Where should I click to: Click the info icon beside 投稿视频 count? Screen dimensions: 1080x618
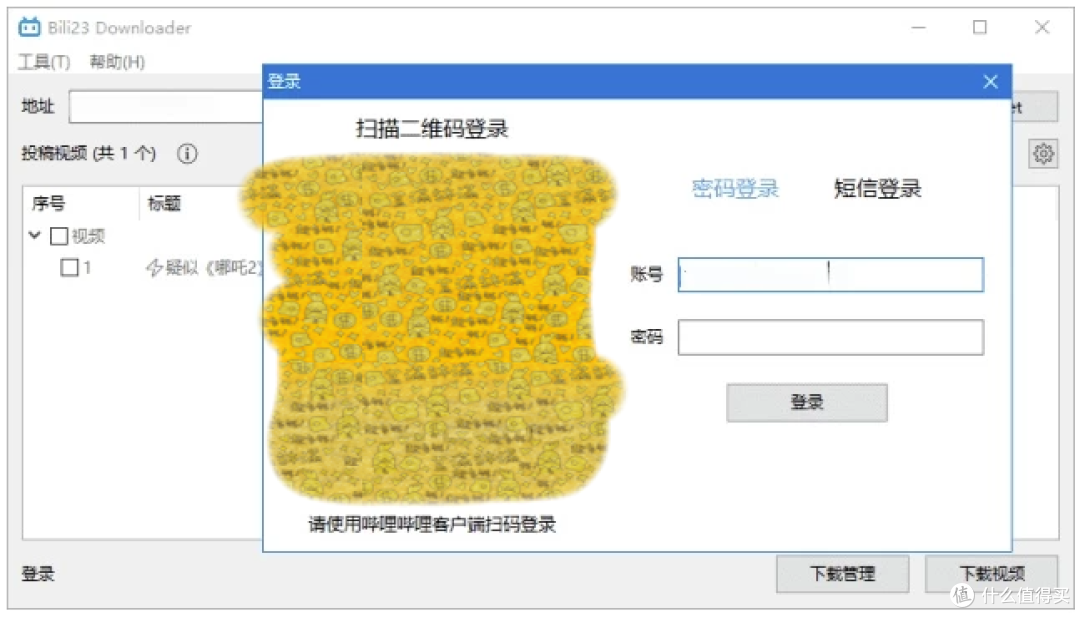coord(187,153)
